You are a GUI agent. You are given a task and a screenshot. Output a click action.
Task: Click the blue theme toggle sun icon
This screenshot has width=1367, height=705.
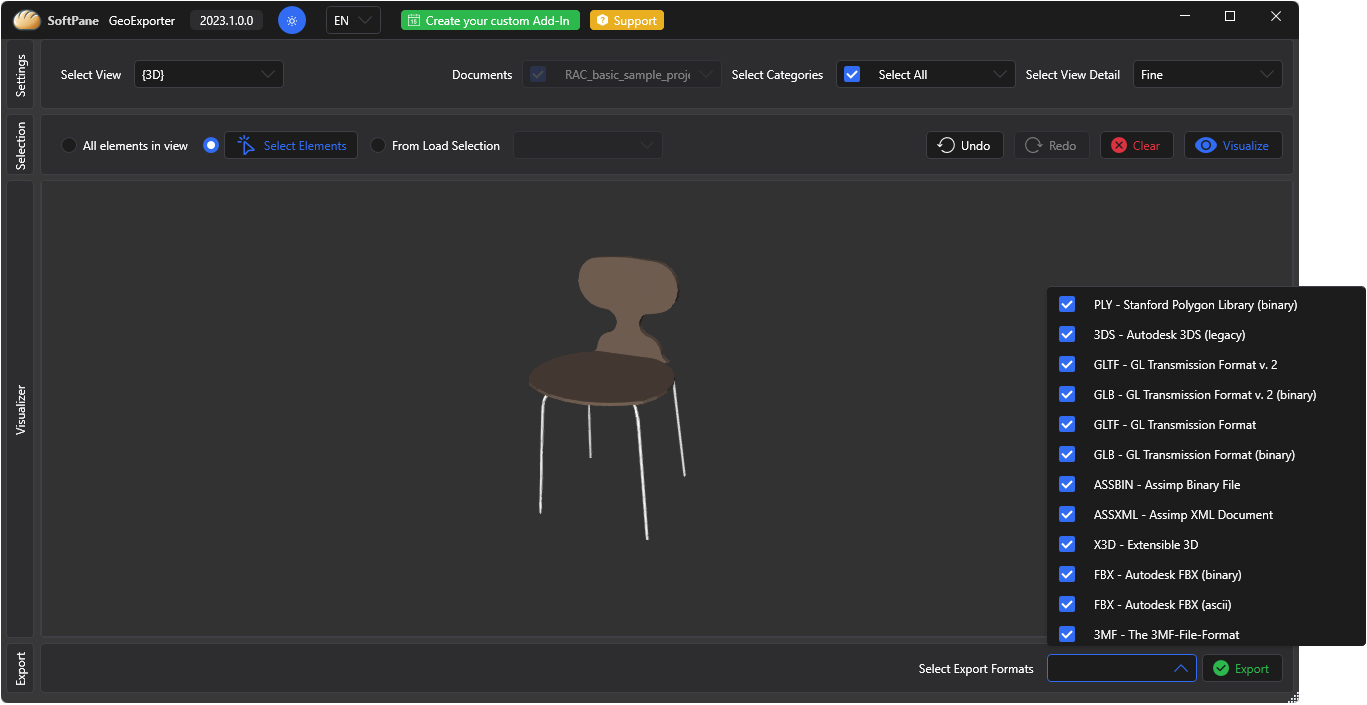292,20
